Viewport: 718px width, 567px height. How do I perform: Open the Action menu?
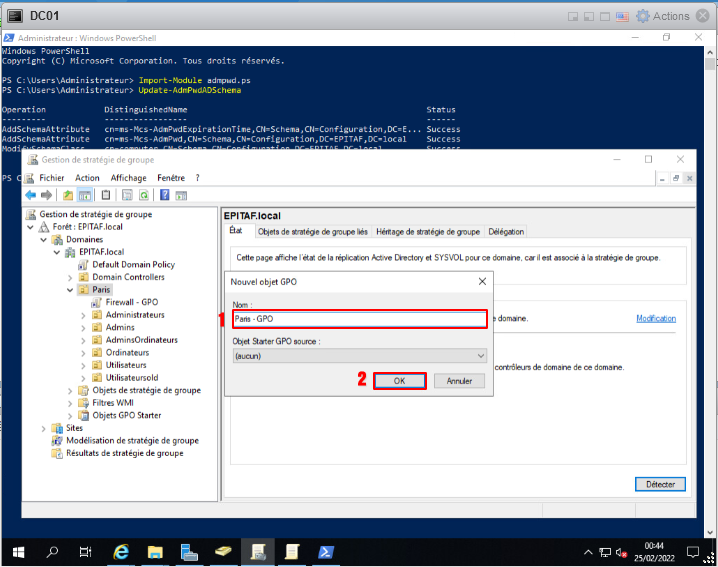tap(87, 178)
